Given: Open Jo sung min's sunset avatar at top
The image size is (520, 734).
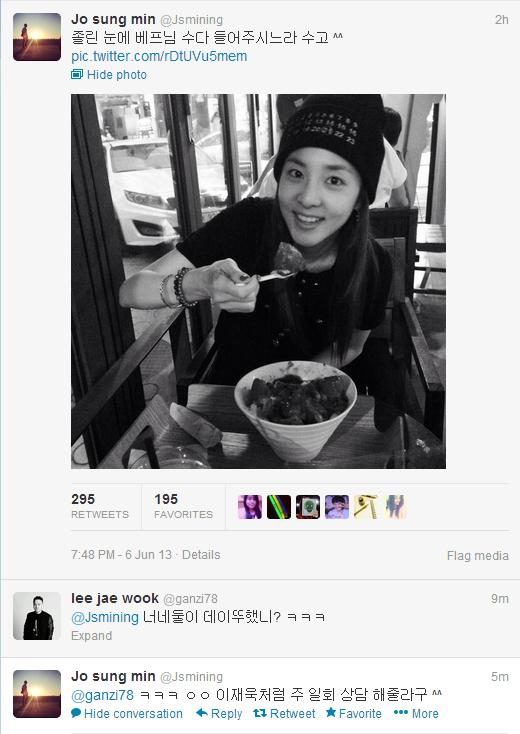Looking at the screenshot, I should (x=37, y=37).
